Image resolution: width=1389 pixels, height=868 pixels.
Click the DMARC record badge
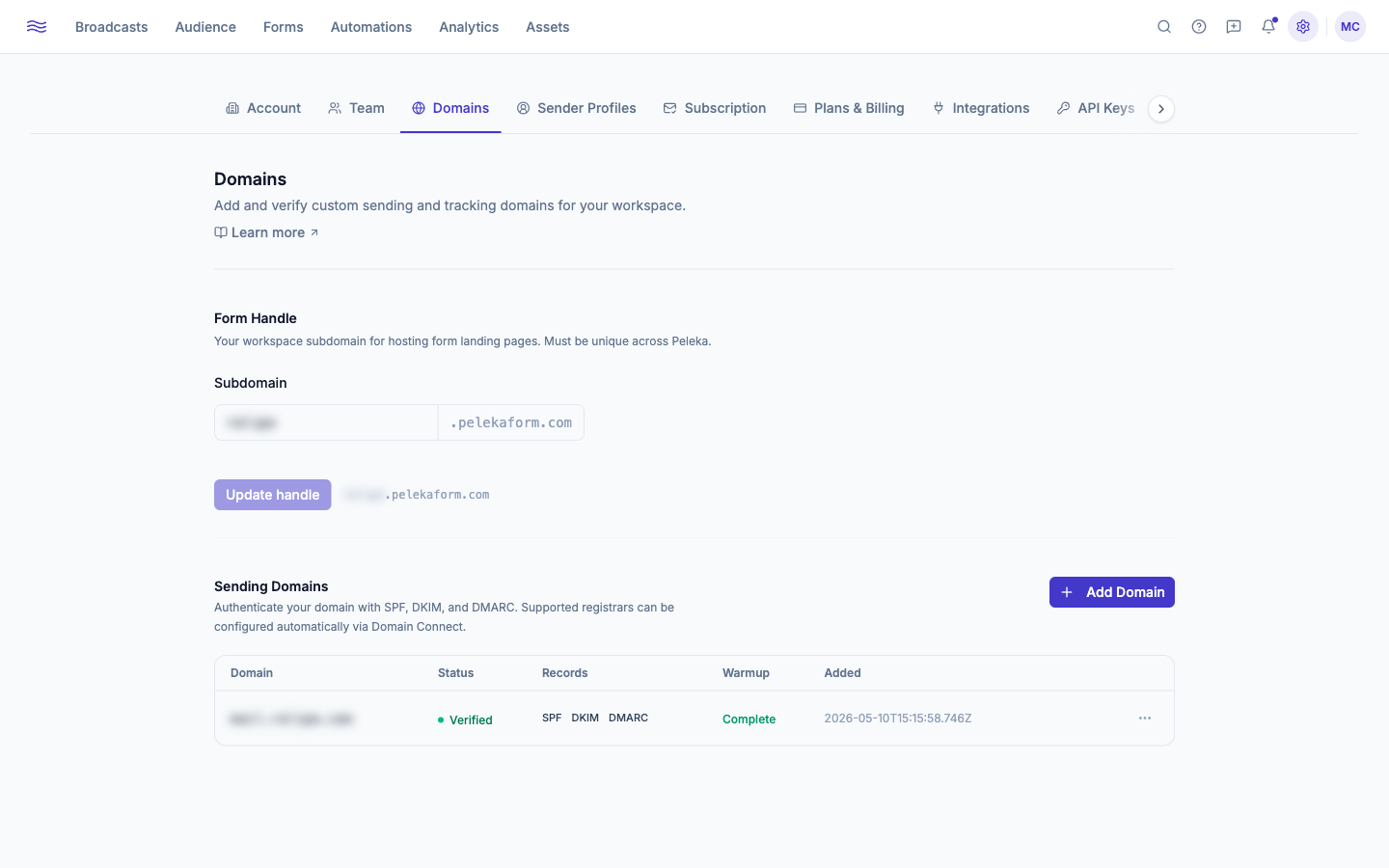tap(628, 718)
